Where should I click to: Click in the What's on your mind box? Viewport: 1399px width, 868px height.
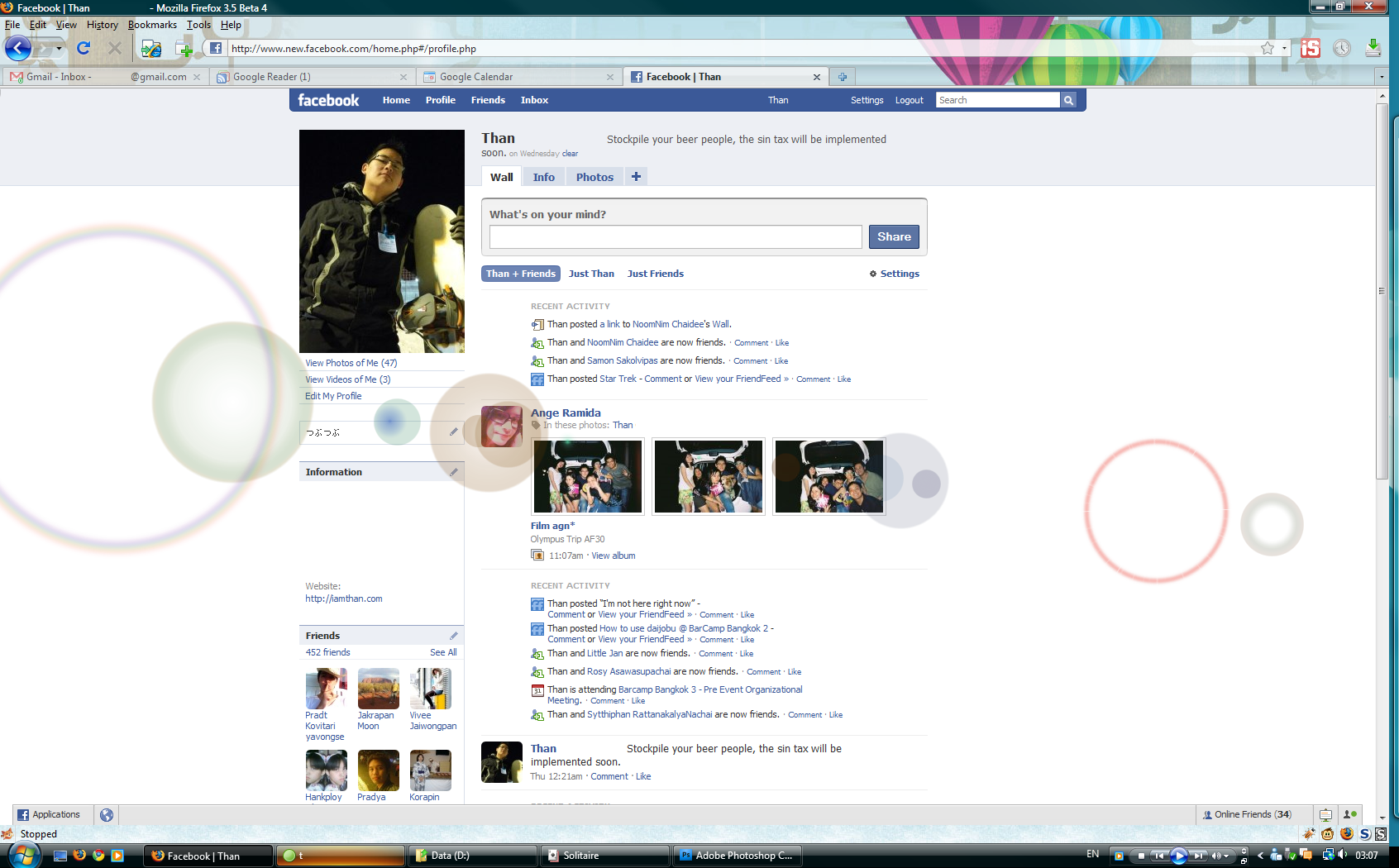tap(676, 237)
